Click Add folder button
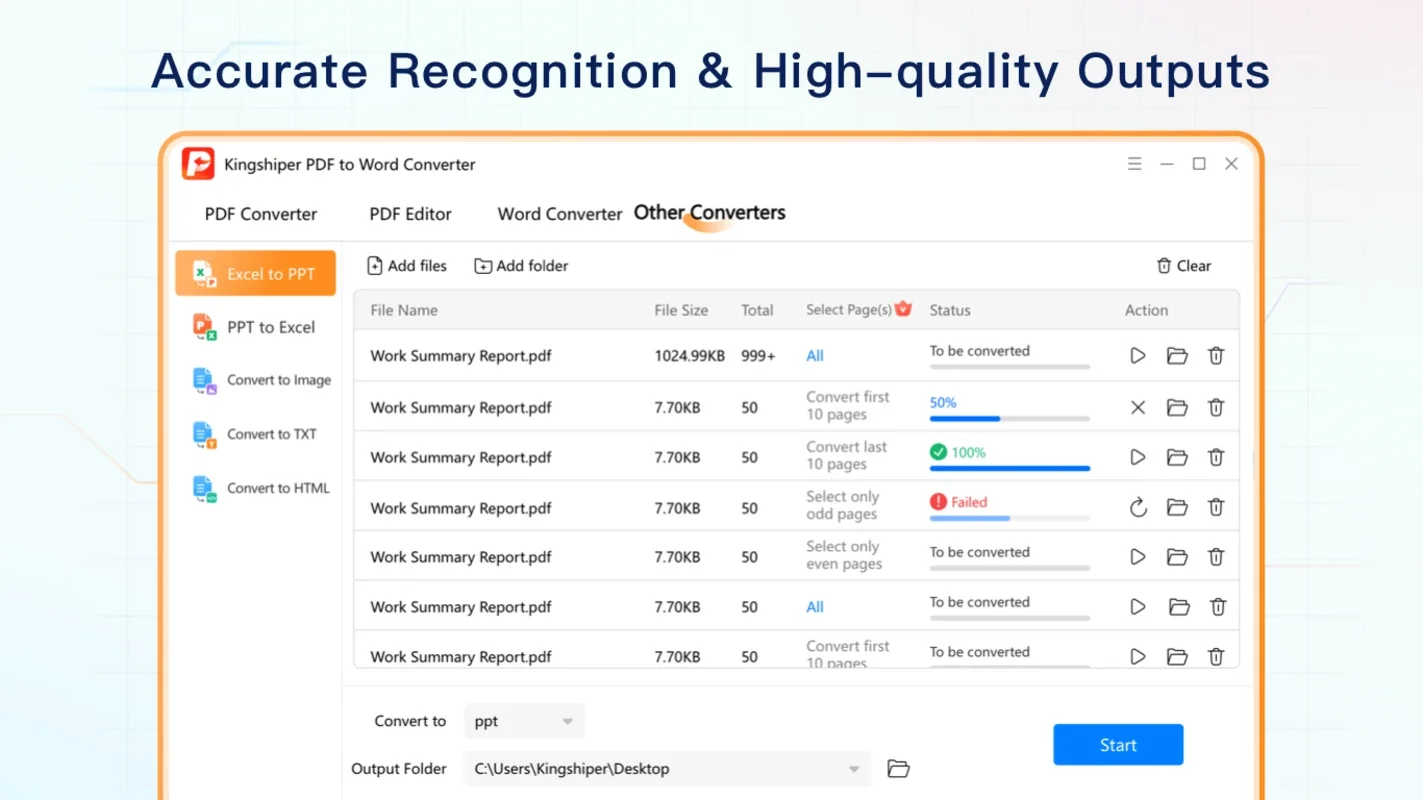The height and width of the screenshot is (800, 1423). pyautogui.click(x=521, y=266)
